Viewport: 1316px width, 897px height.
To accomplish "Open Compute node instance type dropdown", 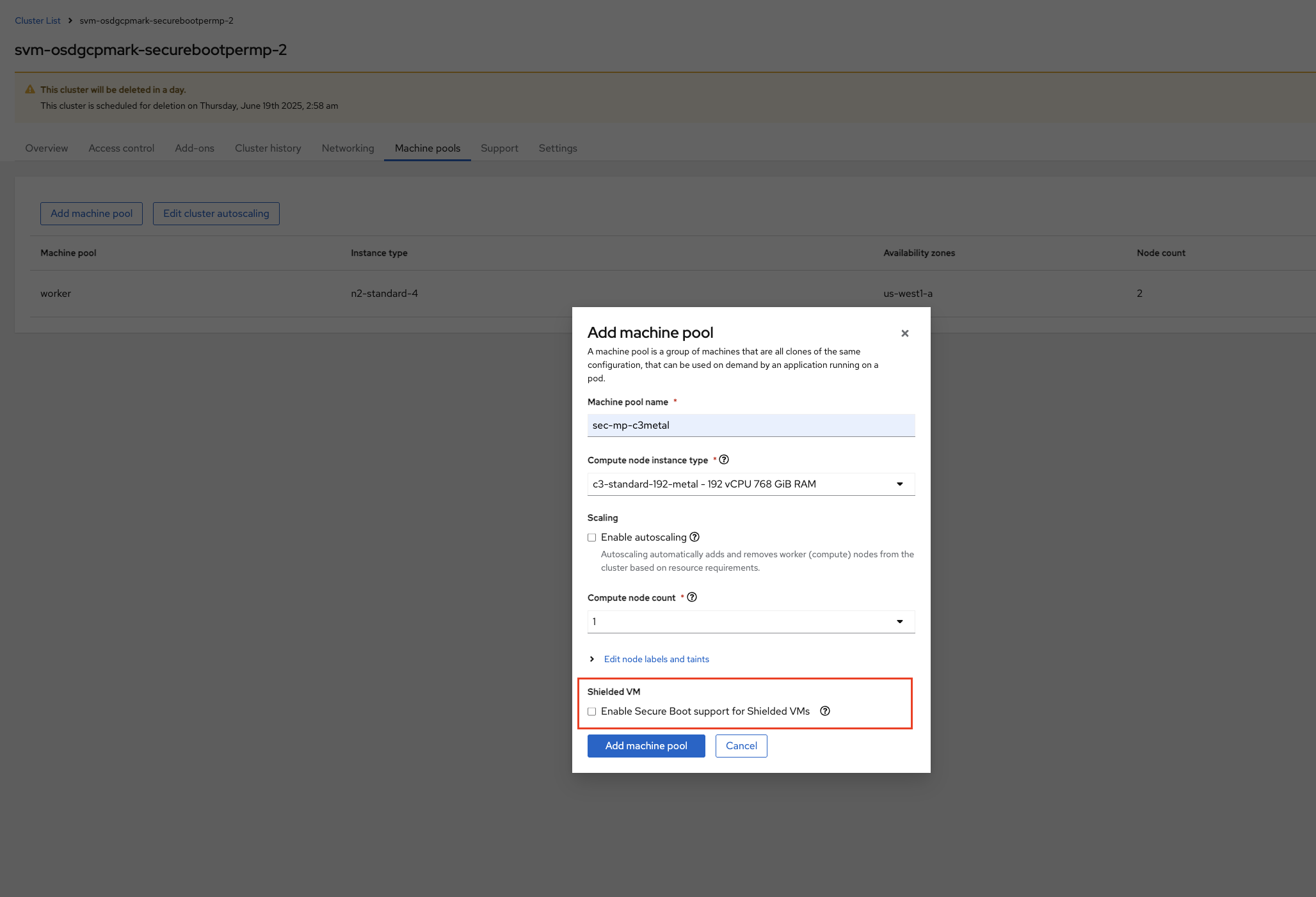I will coord(751,484).
